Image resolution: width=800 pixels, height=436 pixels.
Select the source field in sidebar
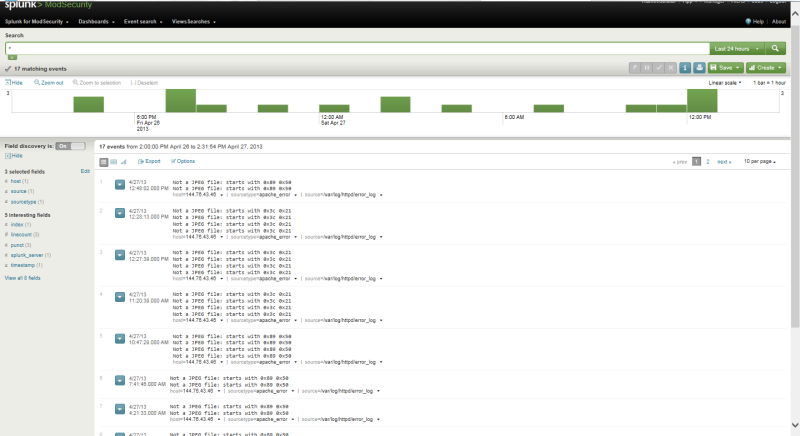(x=18, y=191)
